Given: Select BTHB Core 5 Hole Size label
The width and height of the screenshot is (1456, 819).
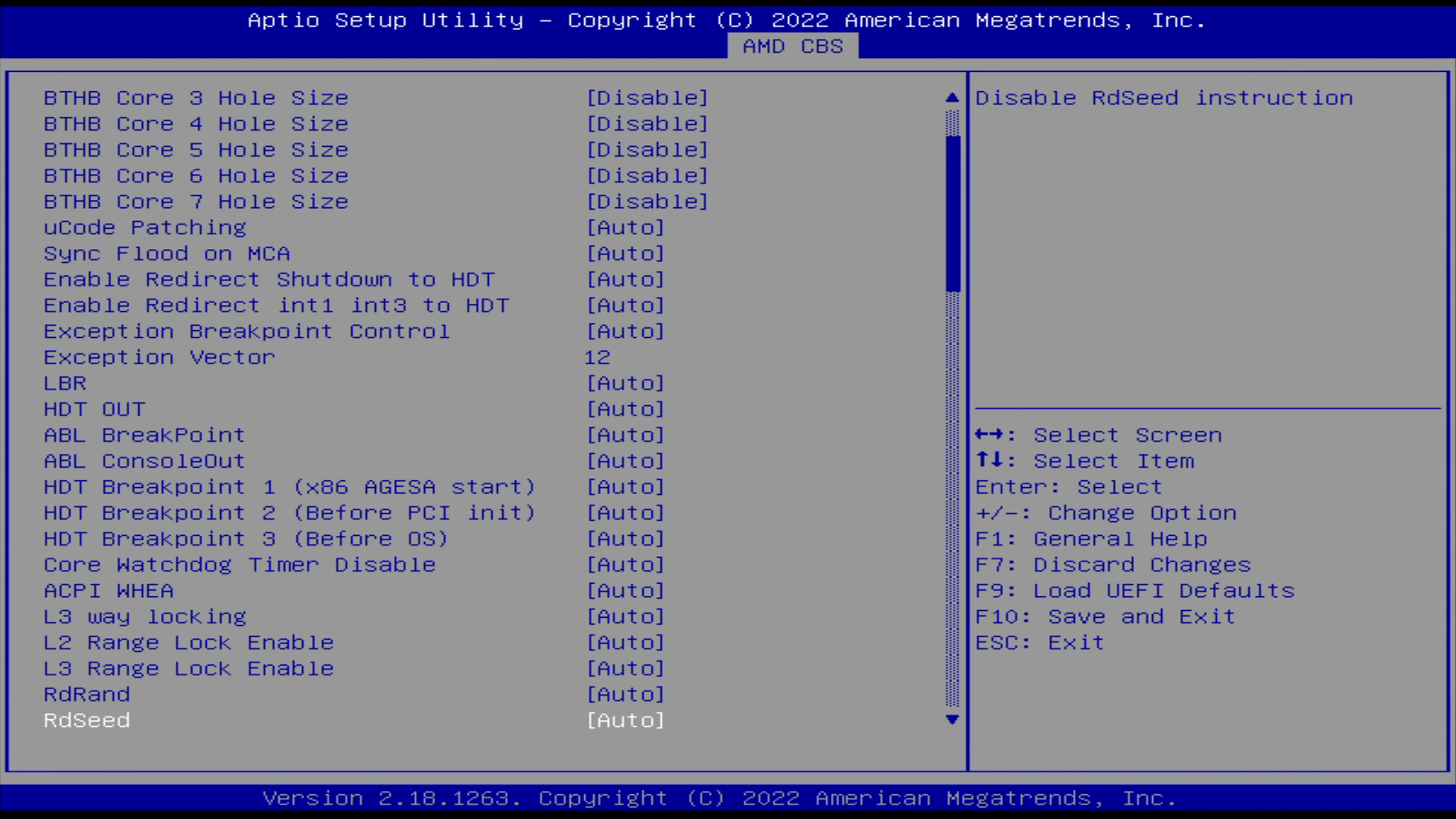Looking at the screenshot, I should [196, 150].
